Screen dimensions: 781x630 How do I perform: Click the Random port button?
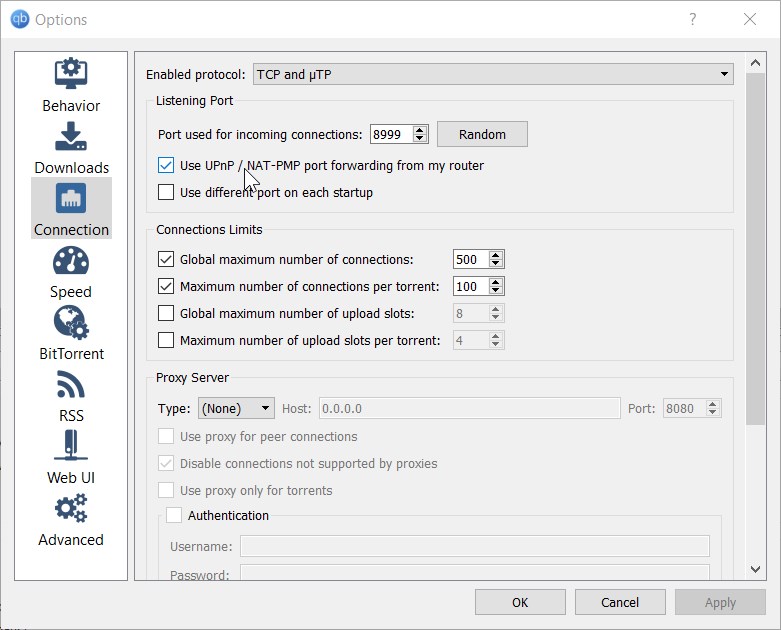[x=482, y=134]
